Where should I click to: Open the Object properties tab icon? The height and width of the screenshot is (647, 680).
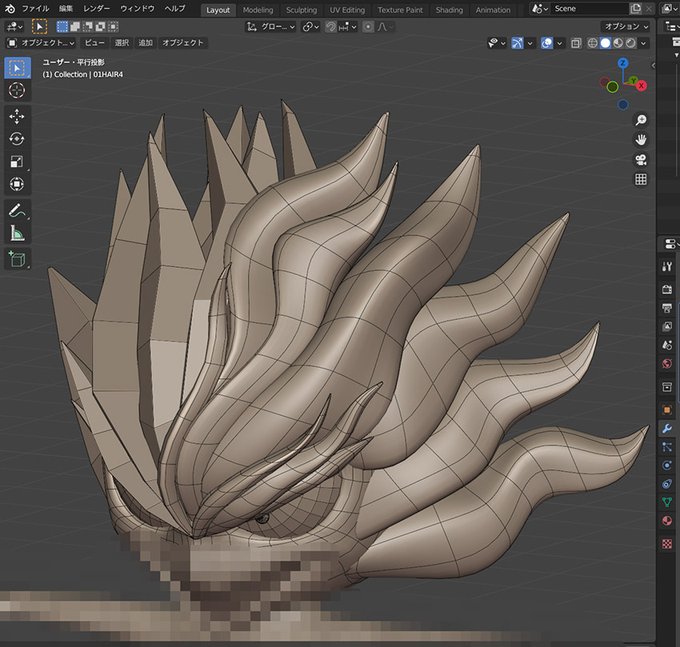(x=667, y=409)
